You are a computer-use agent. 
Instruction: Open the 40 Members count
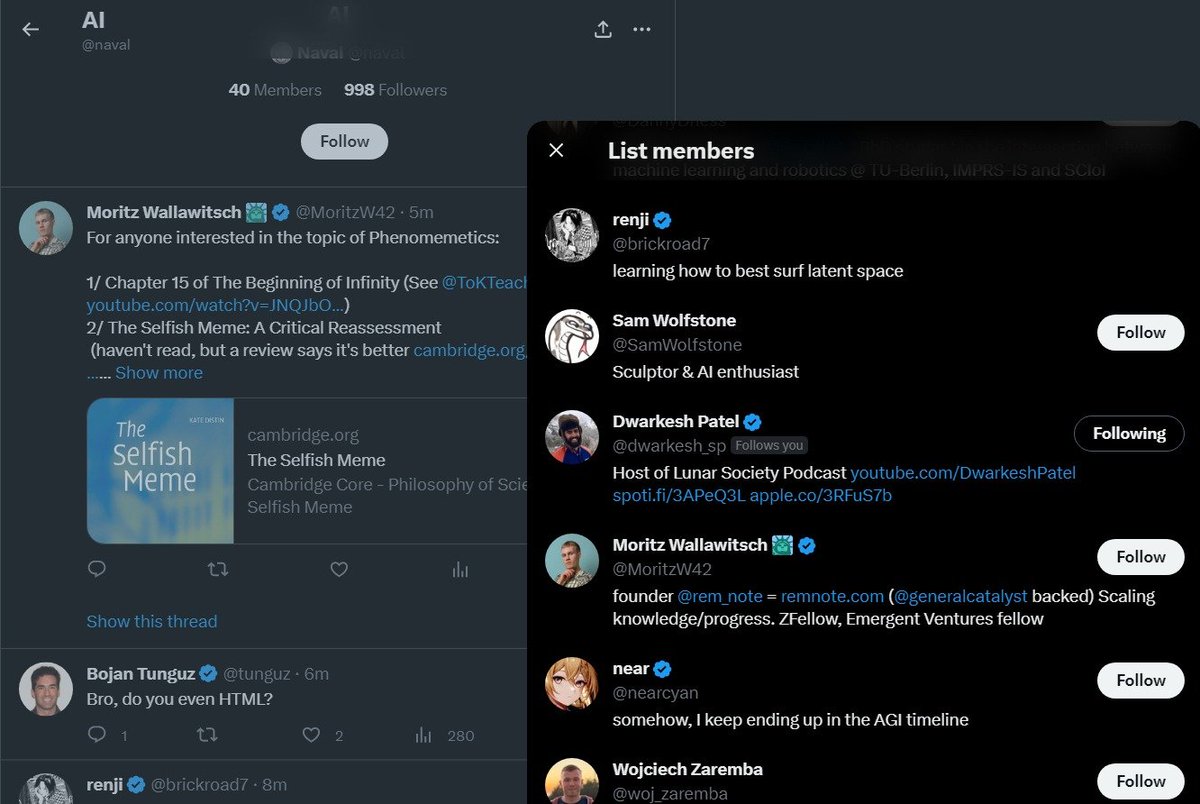click(275, 90)
